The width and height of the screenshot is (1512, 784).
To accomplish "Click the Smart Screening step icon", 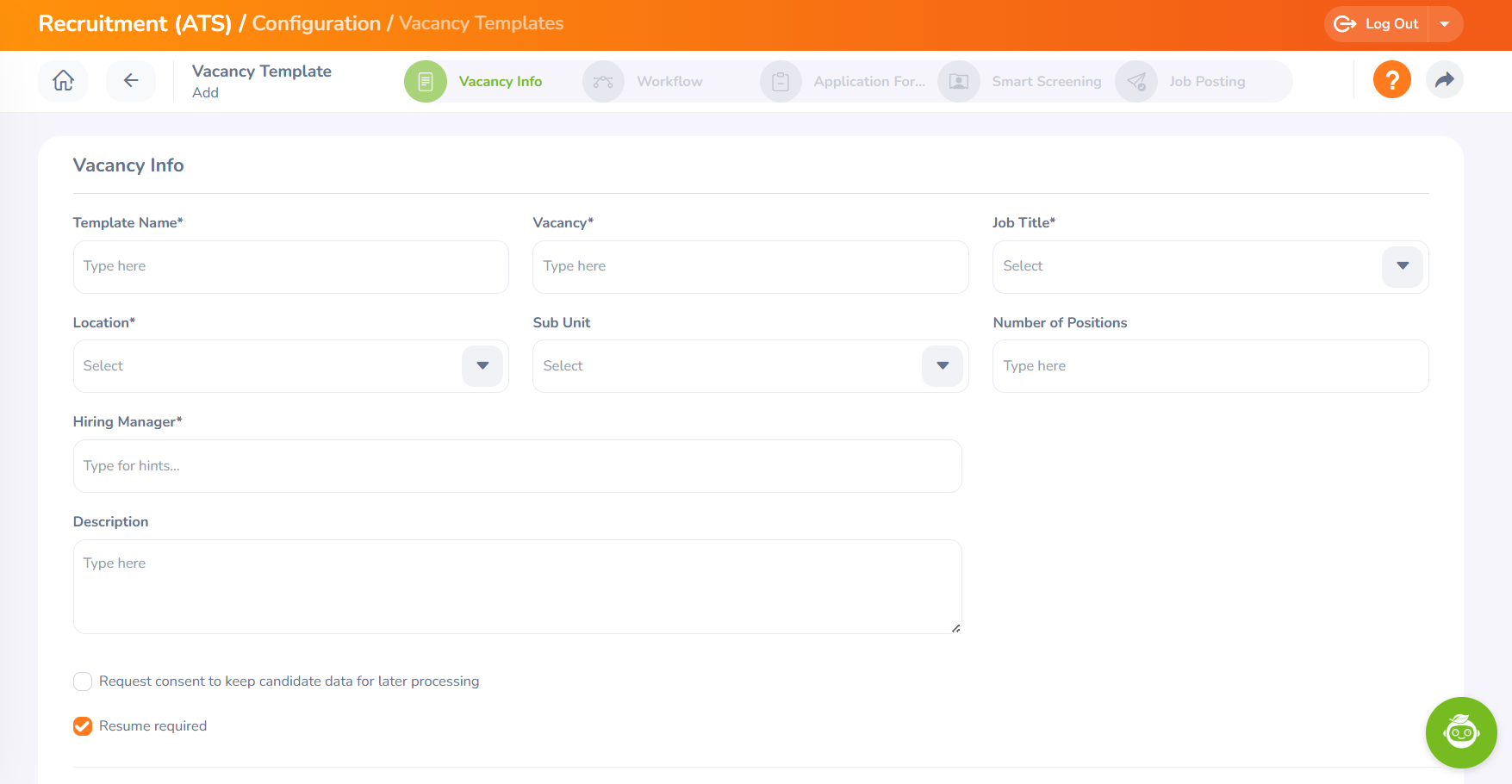I will [x=959, y=82].
